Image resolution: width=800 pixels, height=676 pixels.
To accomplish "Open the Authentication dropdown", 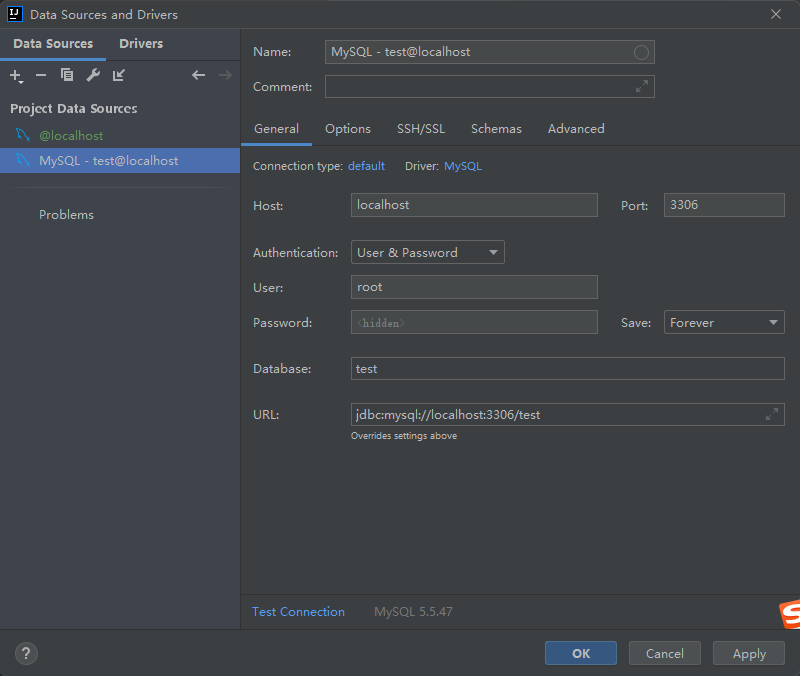I will pyautogui.click(x=428, y=252).
